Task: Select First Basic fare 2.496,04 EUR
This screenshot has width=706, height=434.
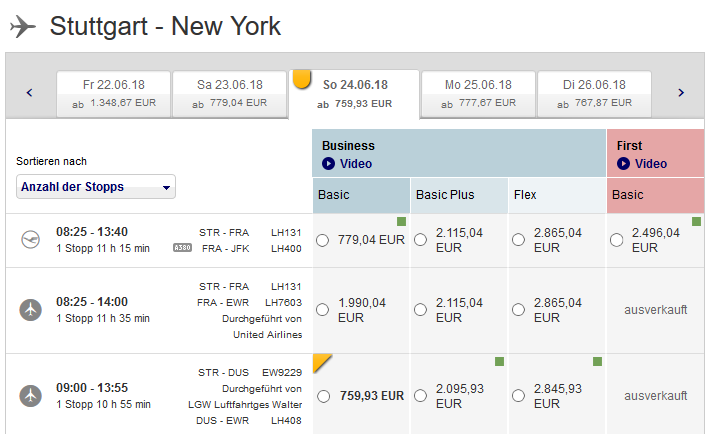Action: (x=616, y=240)
